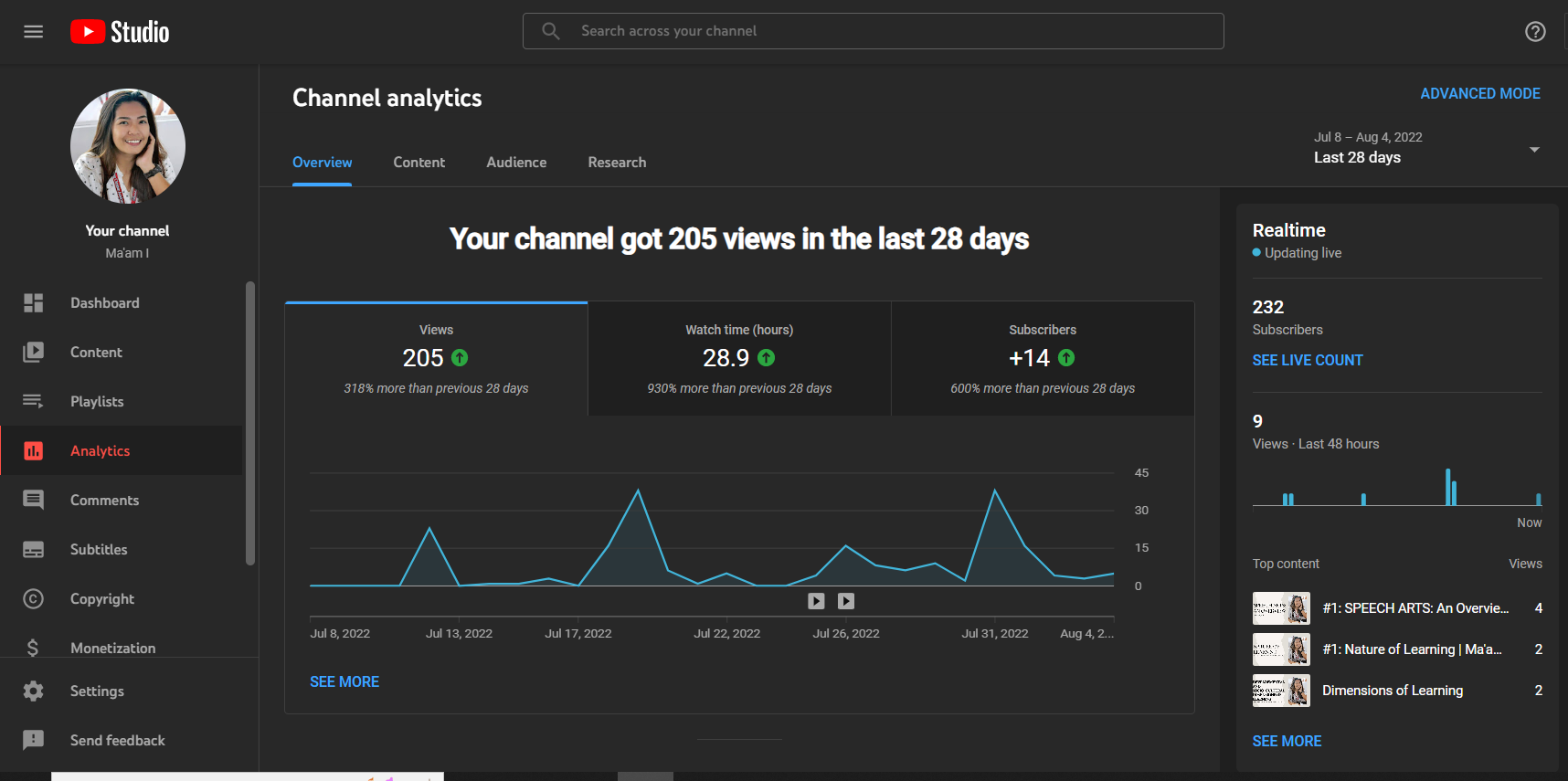Screen dimensions: 1568x781
Task: Open the hamburger navigation menu
Action: (x=34, y=32)
